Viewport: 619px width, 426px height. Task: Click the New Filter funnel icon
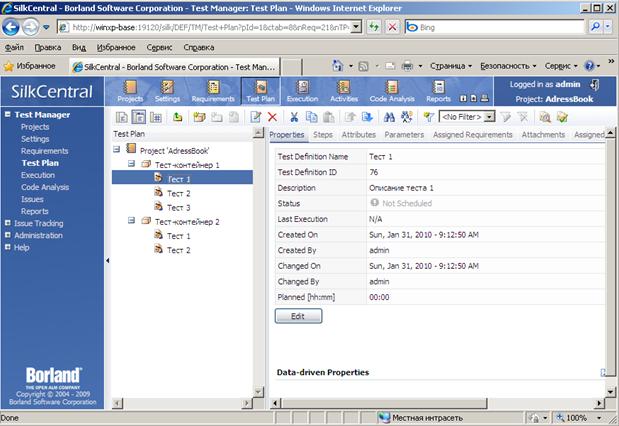click(x=429, y=117)
